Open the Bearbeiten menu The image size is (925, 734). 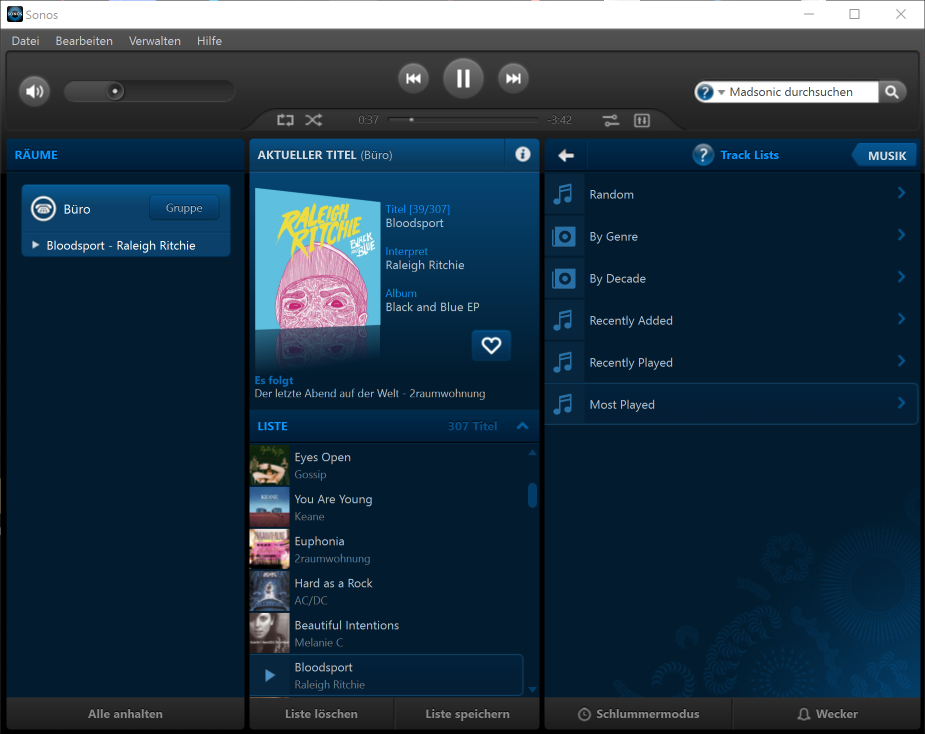(84, 41)
